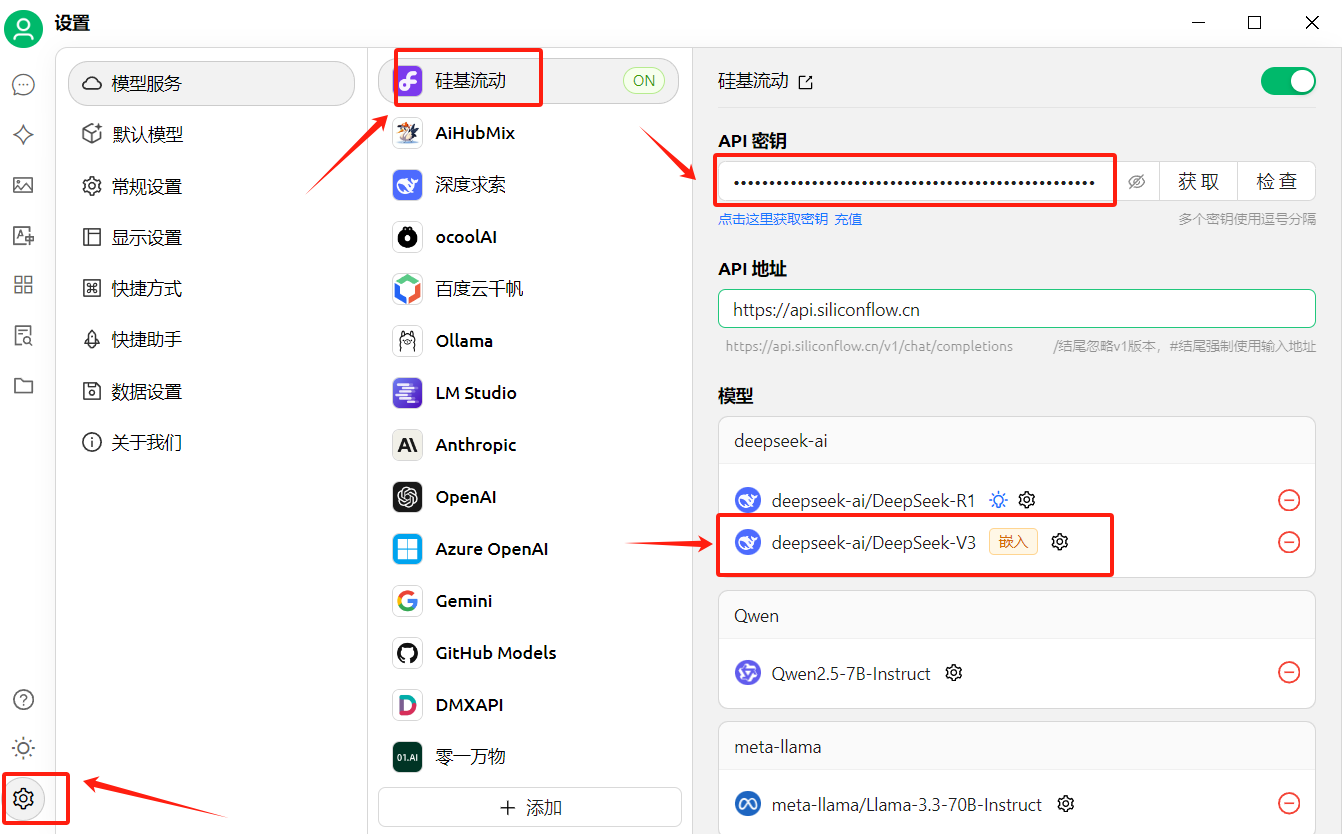Click the DeepSeek-R1 whale logo icon

pyautogui.click(x=748, y=500)
